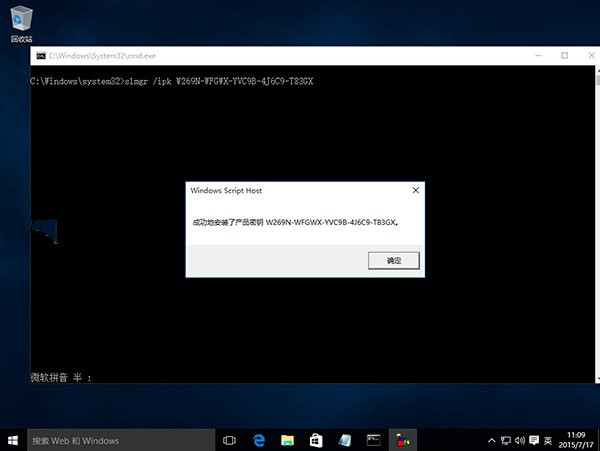The width and height of the screenshot is (600, 451).
Task: Select the colorful app icon on the taskbar
Action: coord(403,440)
